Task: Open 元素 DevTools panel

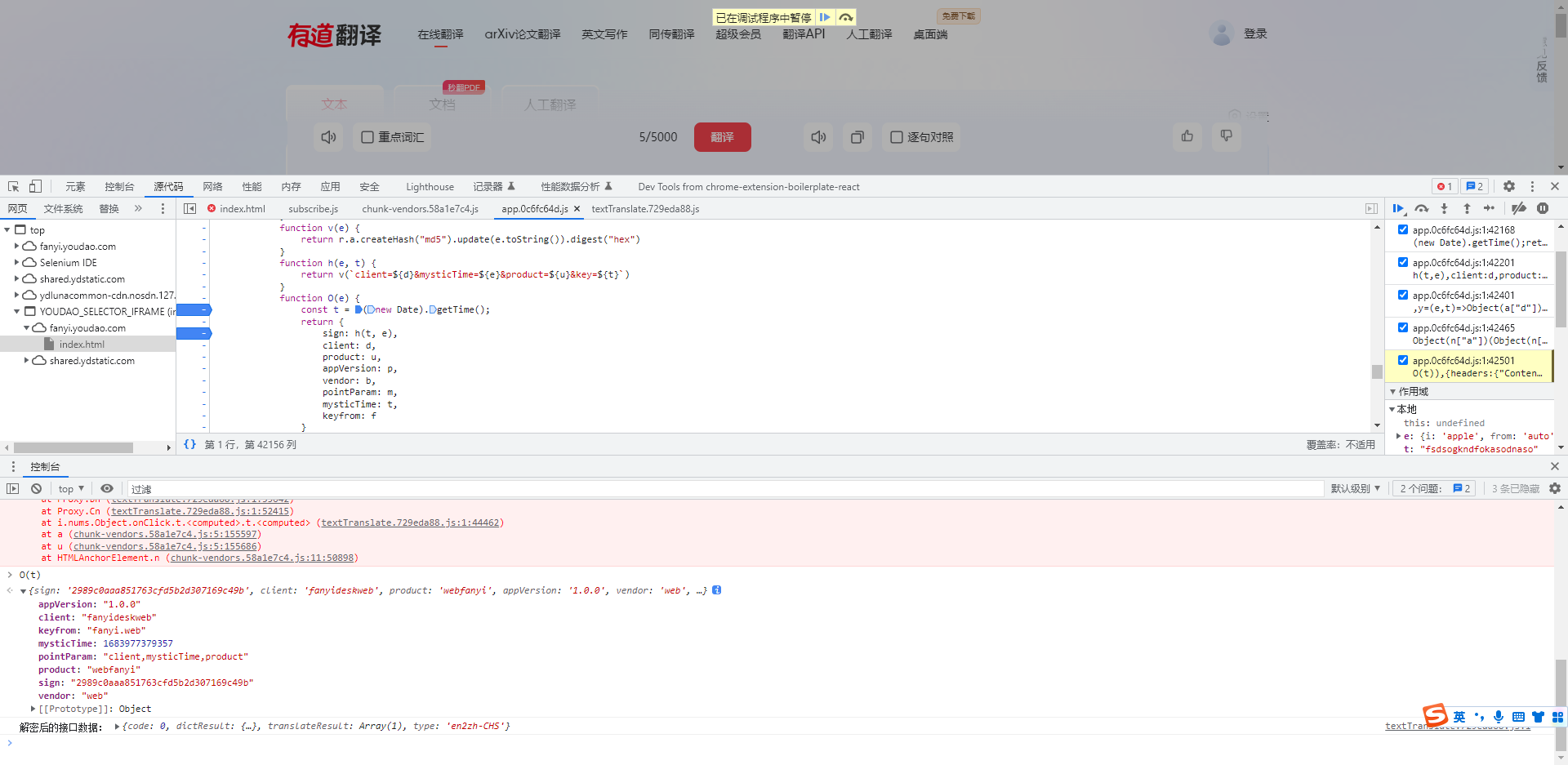Action: [75, 187]
